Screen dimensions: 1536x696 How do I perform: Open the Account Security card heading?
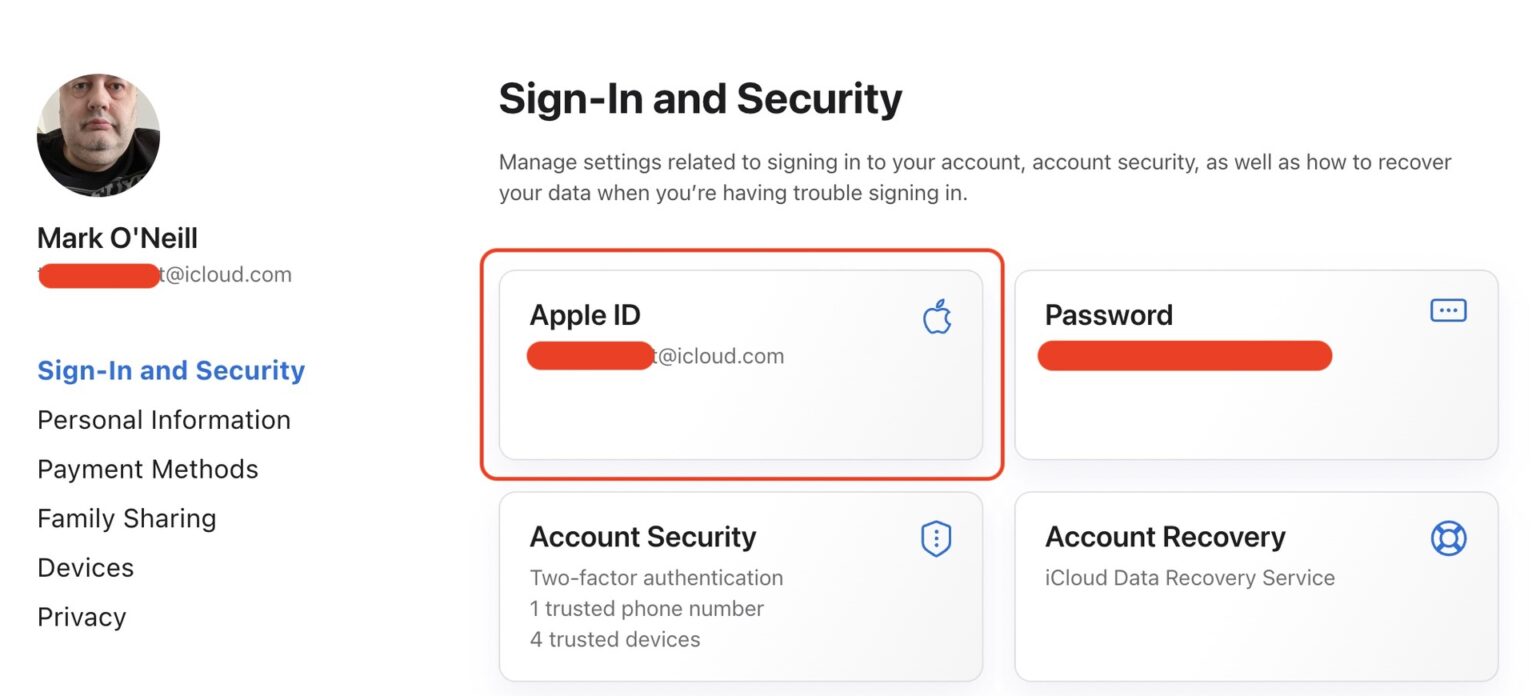[x=643, y=537]
